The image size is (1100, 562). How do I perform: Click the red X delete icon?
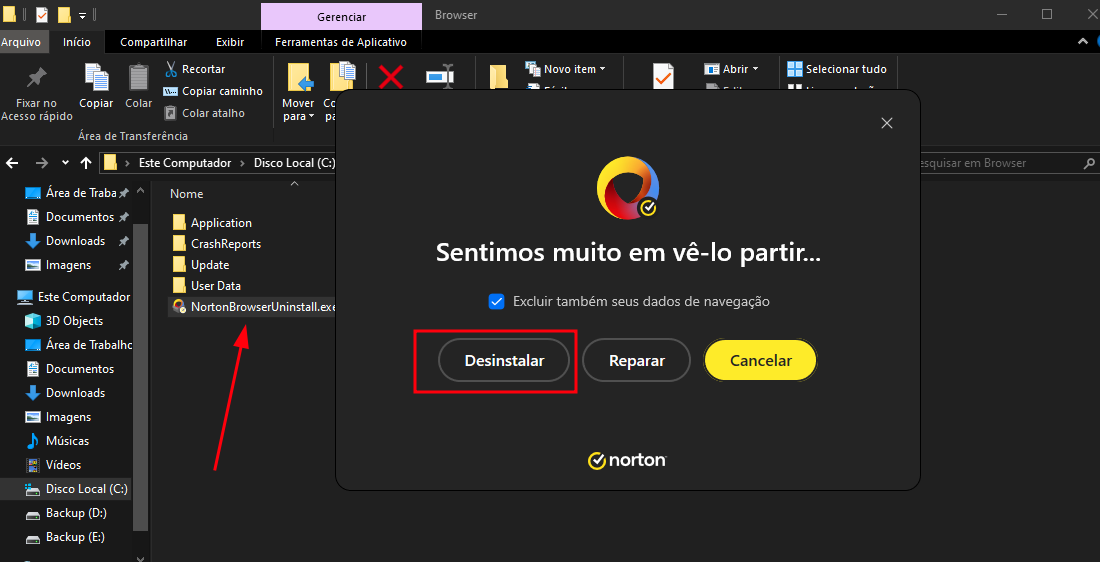pos(391,77)
